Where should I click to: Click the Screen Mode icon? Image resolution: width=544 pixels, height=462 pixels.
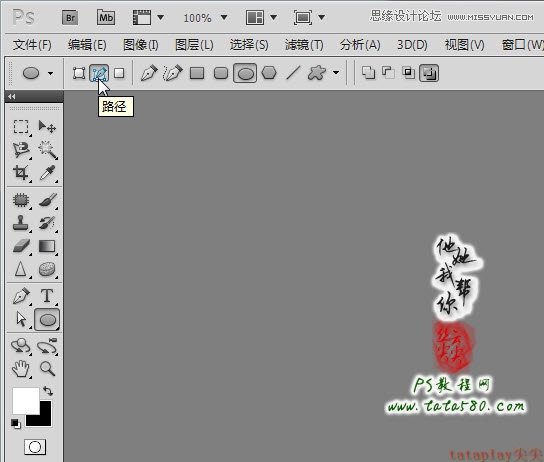coord(303,17)
